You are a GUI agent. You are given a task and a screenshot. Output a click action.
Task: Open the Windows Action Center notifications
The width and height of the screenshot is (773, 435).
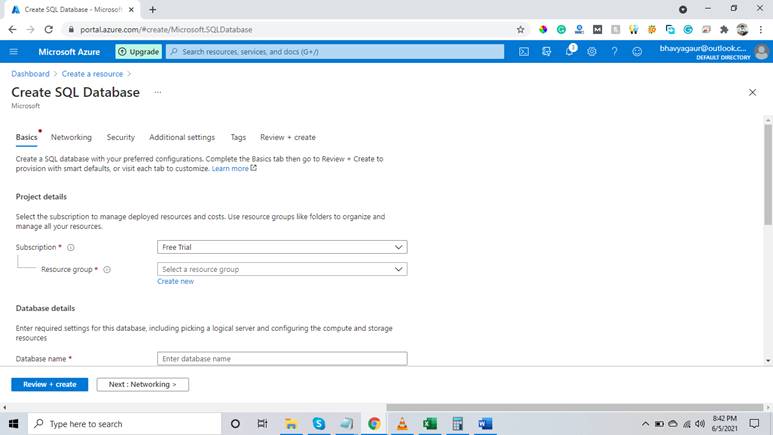pos(754,424)
